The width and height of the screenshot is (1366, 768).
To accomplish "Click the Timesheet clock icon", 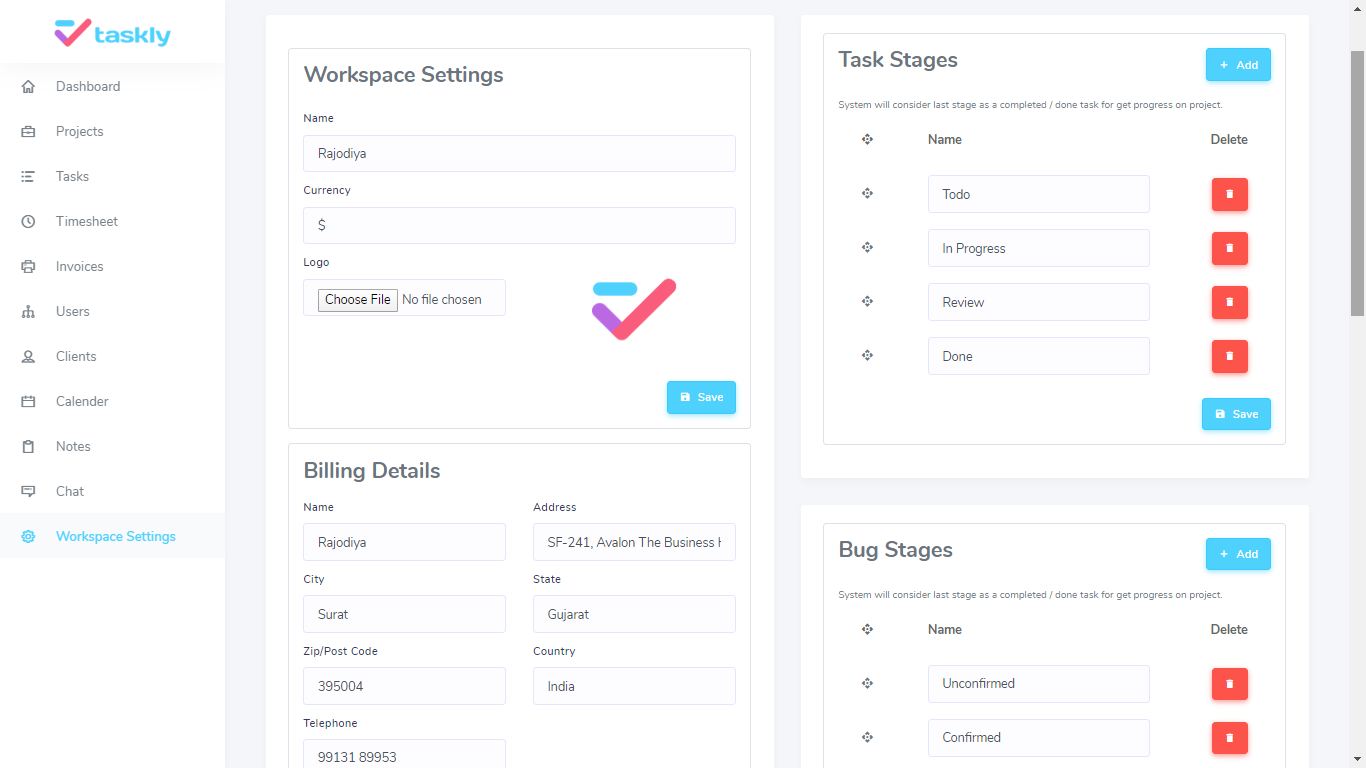I will [x=28, y=221].
